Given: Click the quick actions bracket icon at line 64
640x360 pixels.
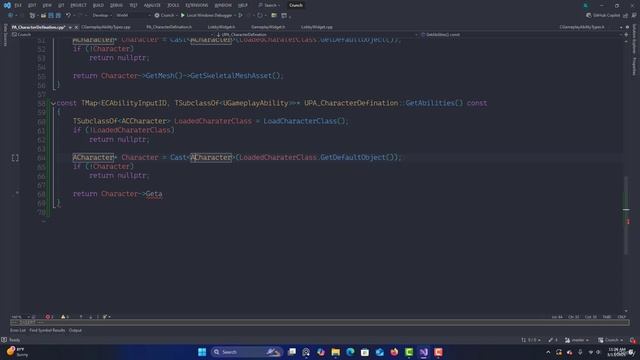Looking at the screenshot, I should (15, 158).
